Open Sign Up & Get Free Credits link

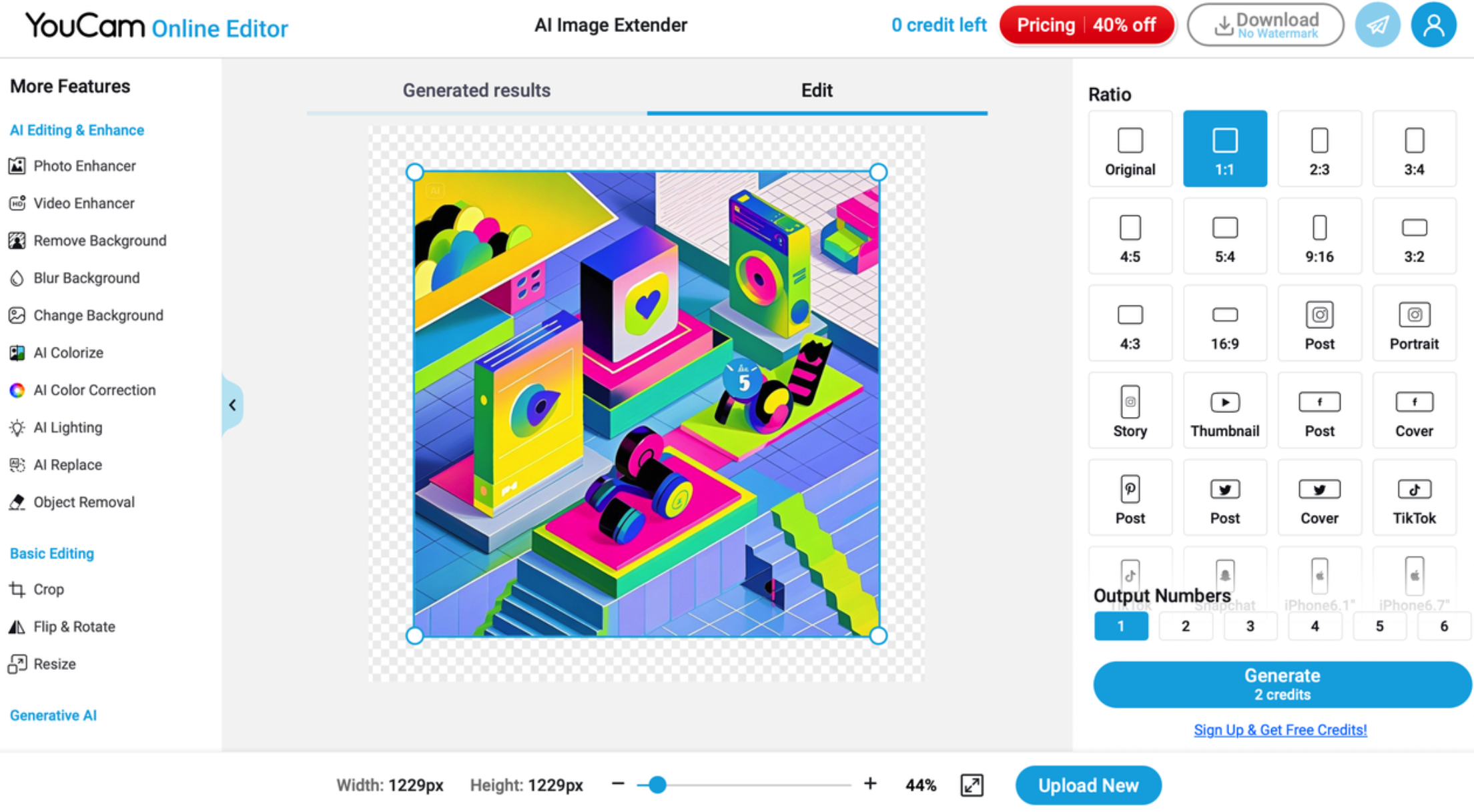coord(1279,729)
